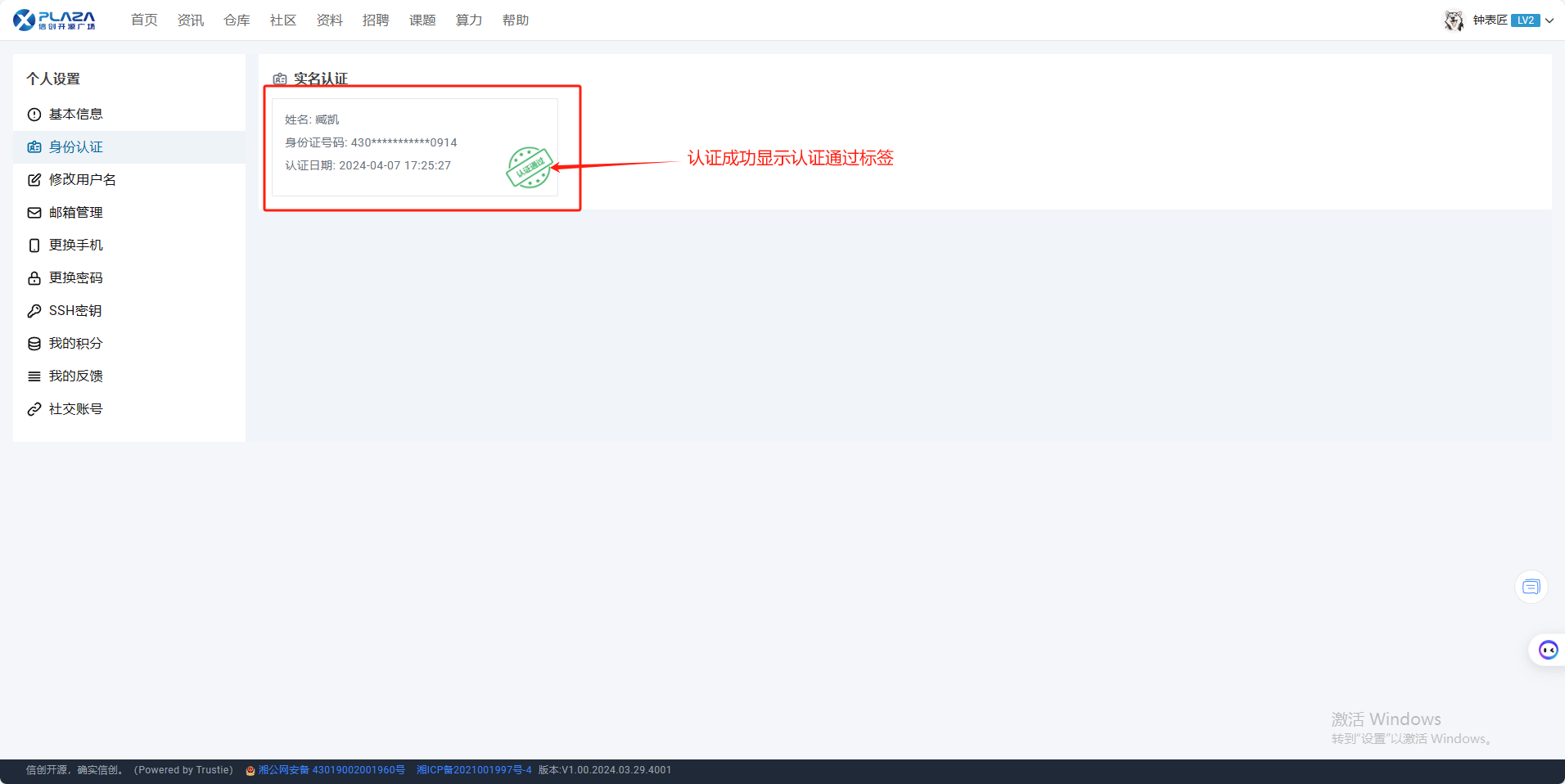Open the 算力 top menu item
Viewport: 1565px width, 784px height.
coord(469,20)
